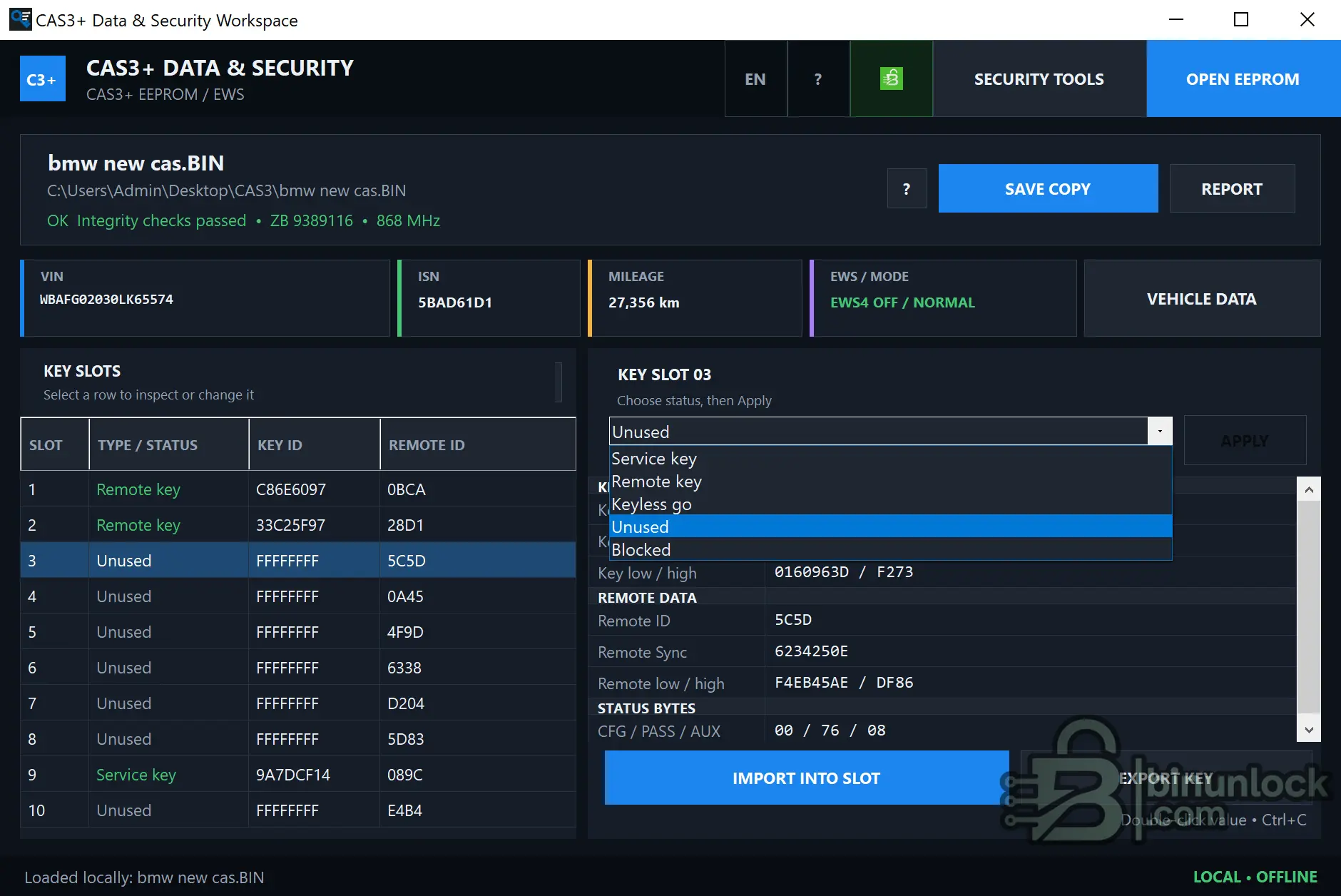Click the ISN value 5BAD61D1
Screen dimensions: 1341x896
455,302
